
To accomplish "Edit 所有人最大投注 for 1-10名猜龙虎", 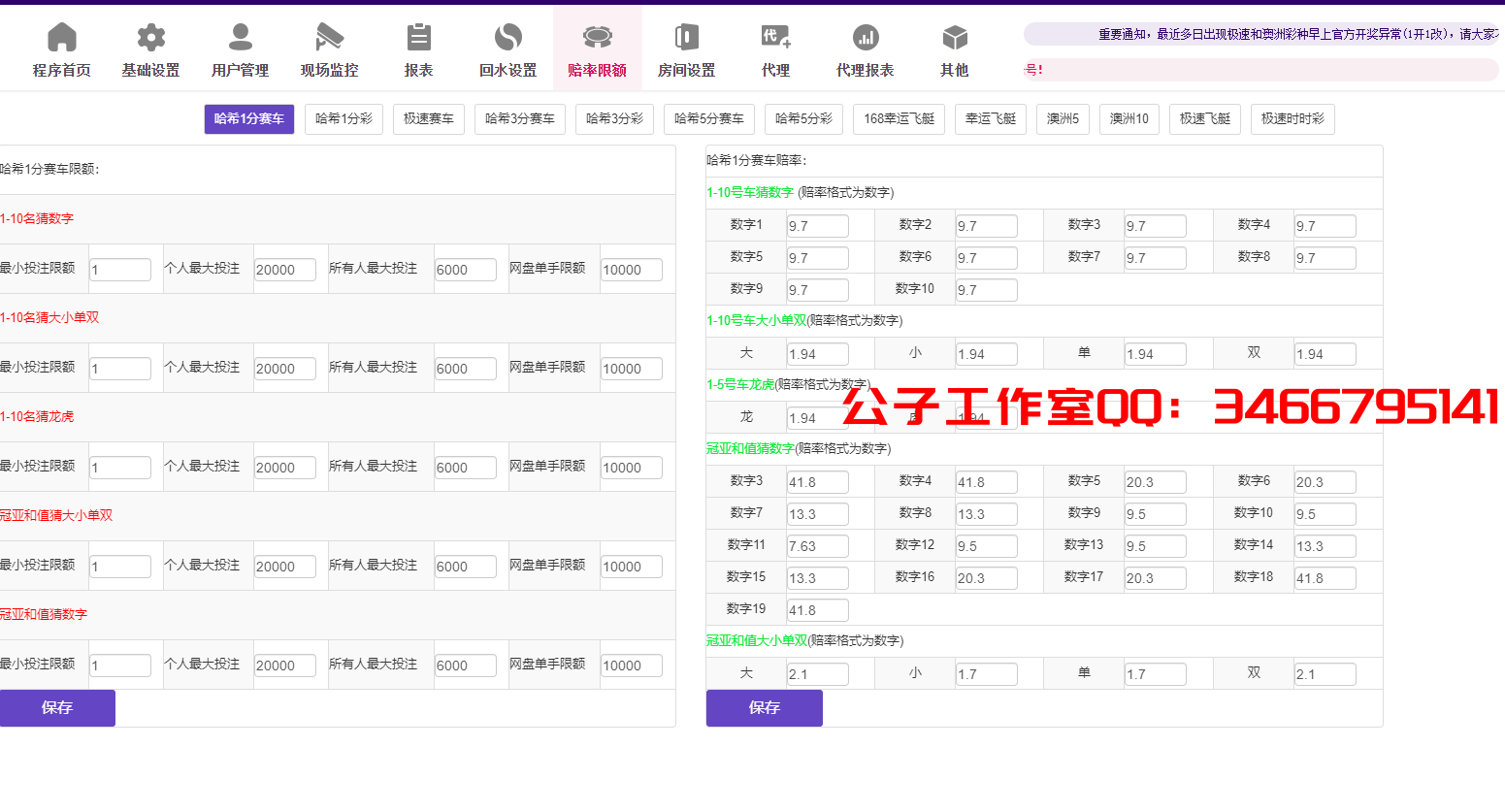I will click(466, 468).
